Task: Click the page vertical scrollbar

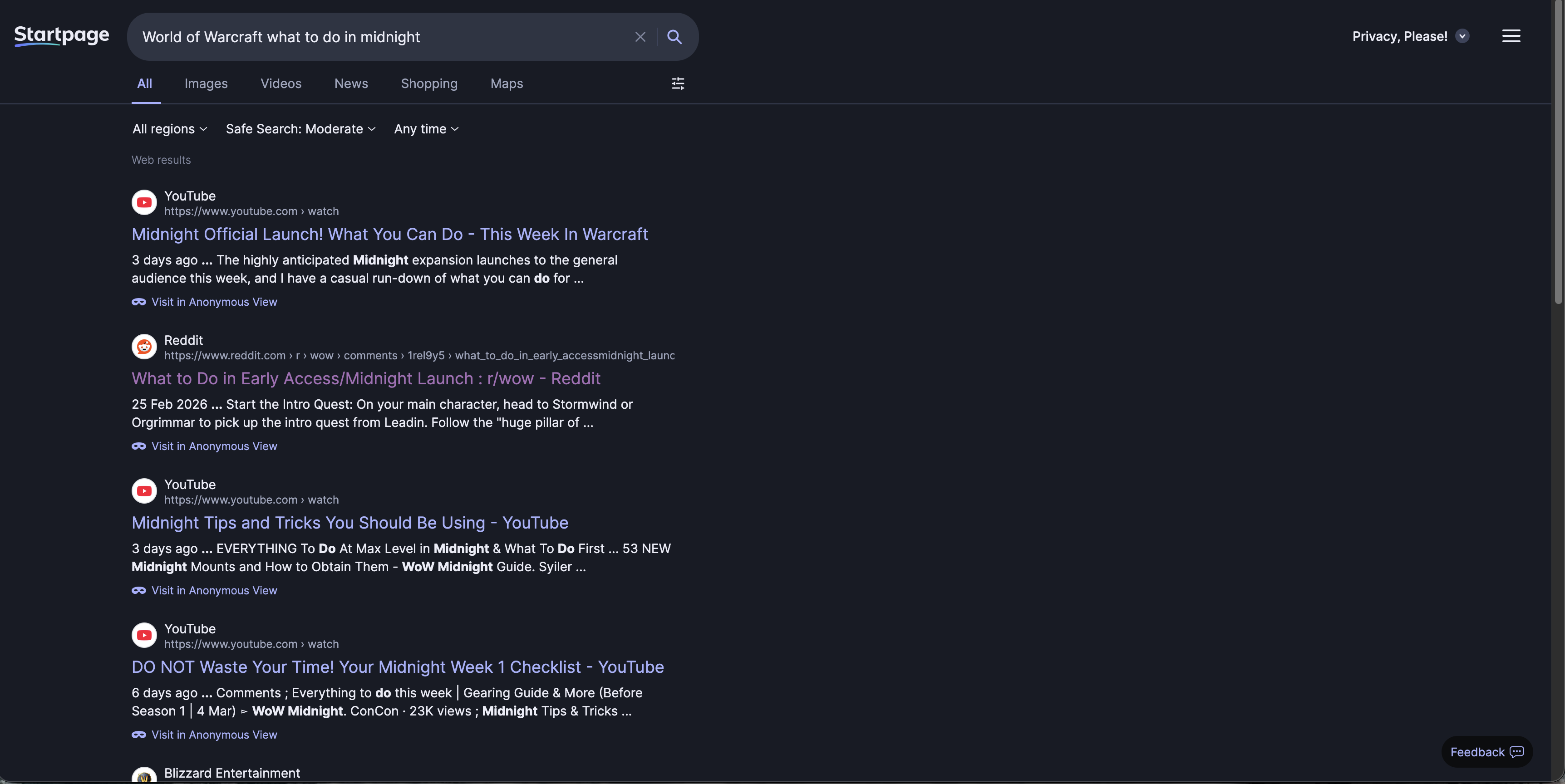Action: pos(1558,152)
